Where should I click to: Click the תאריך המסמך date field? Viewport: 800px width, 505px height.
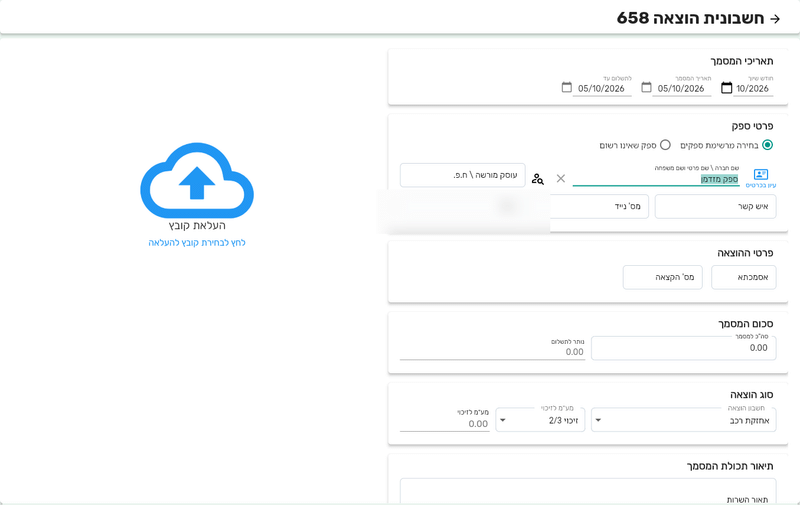681,88
